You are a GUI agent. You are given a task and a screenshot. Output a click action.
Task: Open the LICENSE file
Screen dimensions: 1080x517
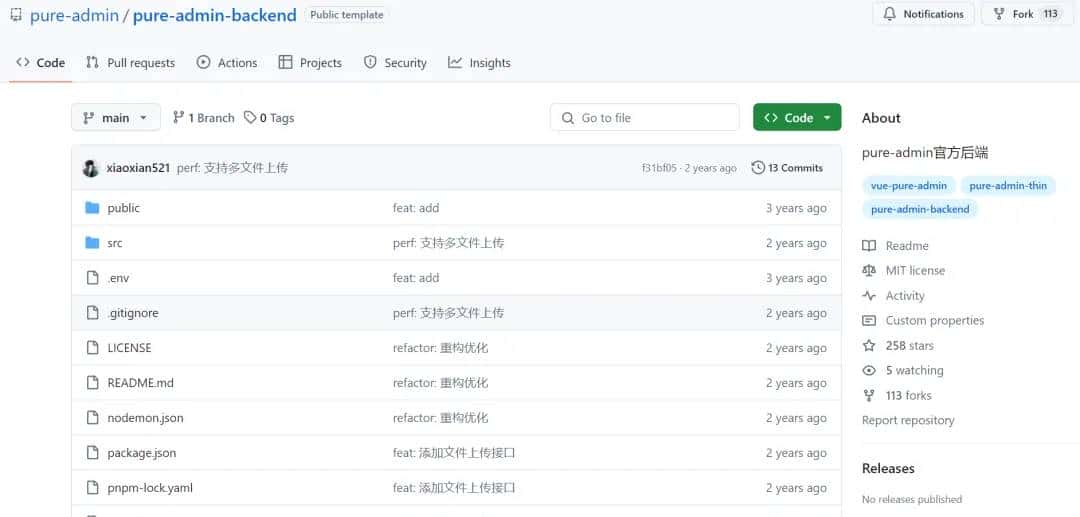pyautogui.click(x=129, y=348)
